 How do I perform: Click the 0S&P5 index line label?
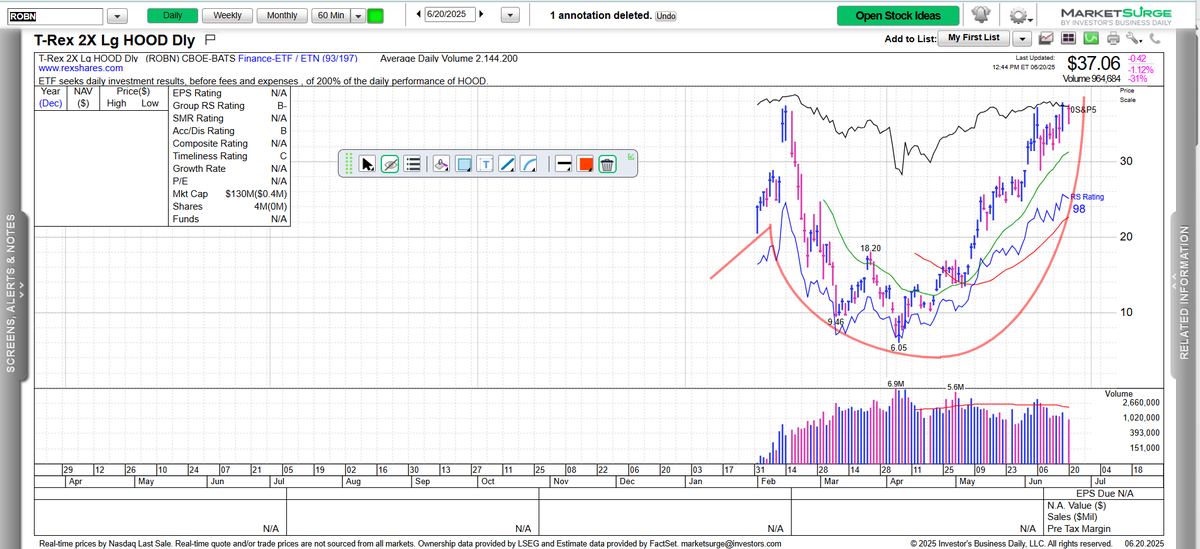(1082, 108)
